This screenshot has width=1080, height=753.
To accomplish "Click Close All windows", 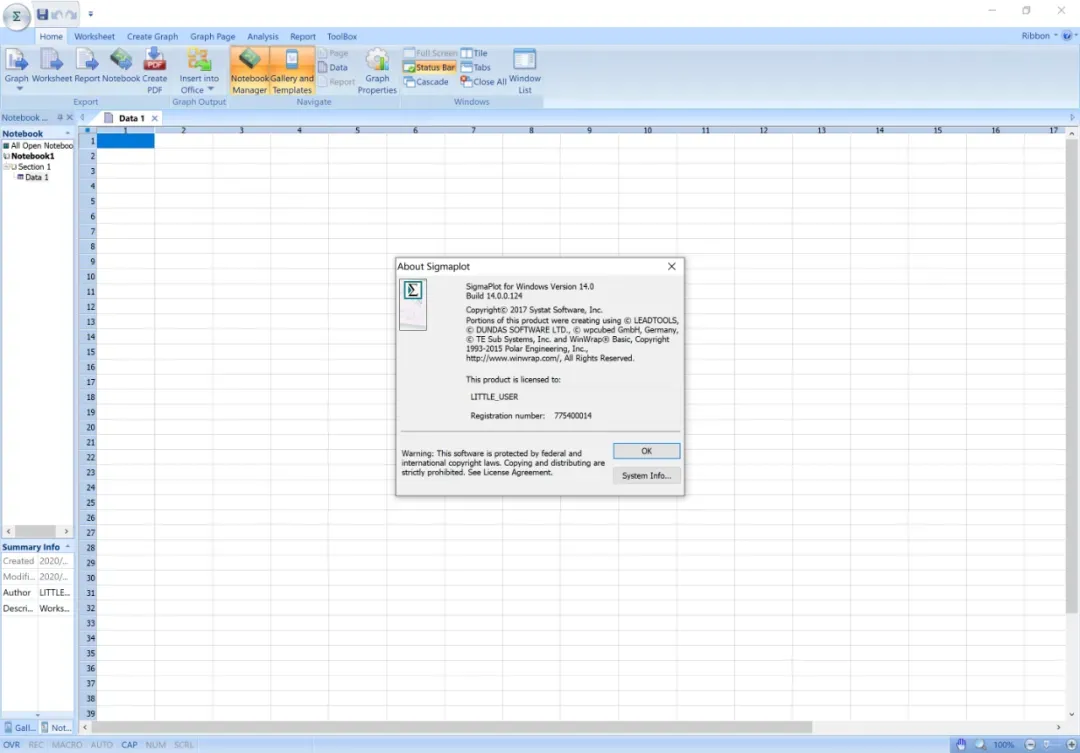I will [x=484, y=82].
